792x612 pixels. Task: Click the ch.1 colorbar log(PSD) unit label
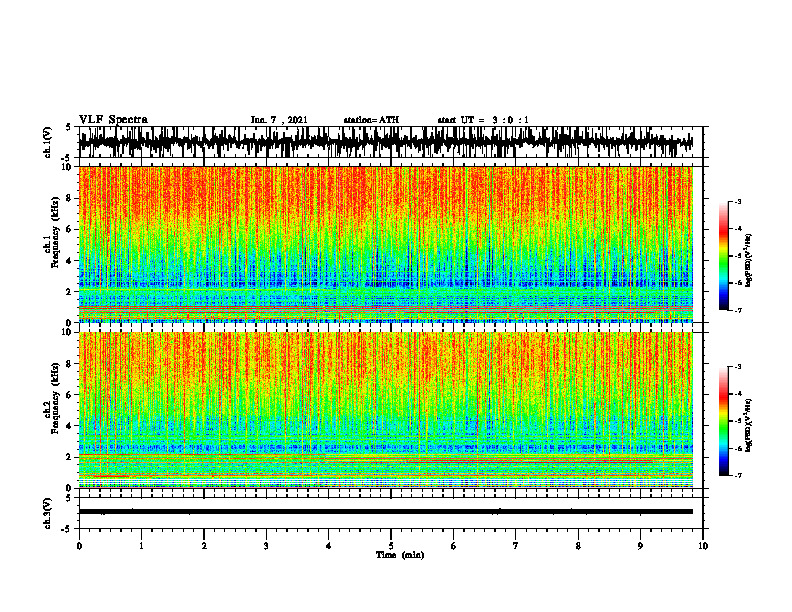749,261
